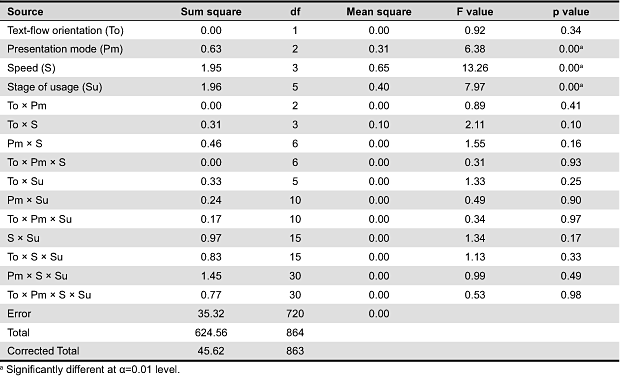Select the Presentation mode (Pm) row label
The width and height of the screenshot is (620, 376).
click(65, 49)
